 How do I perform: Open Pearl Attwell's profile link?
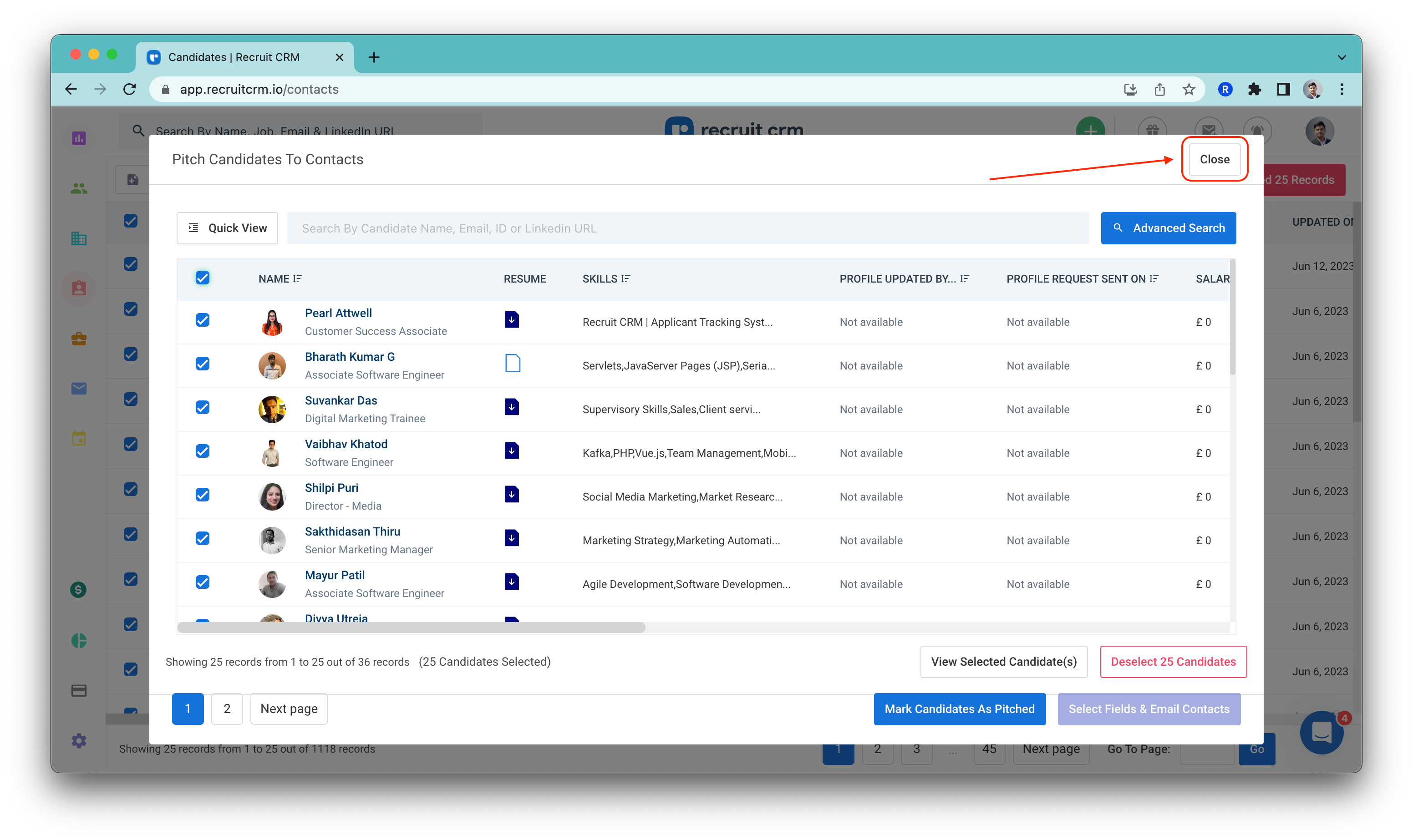coord(338,313)
